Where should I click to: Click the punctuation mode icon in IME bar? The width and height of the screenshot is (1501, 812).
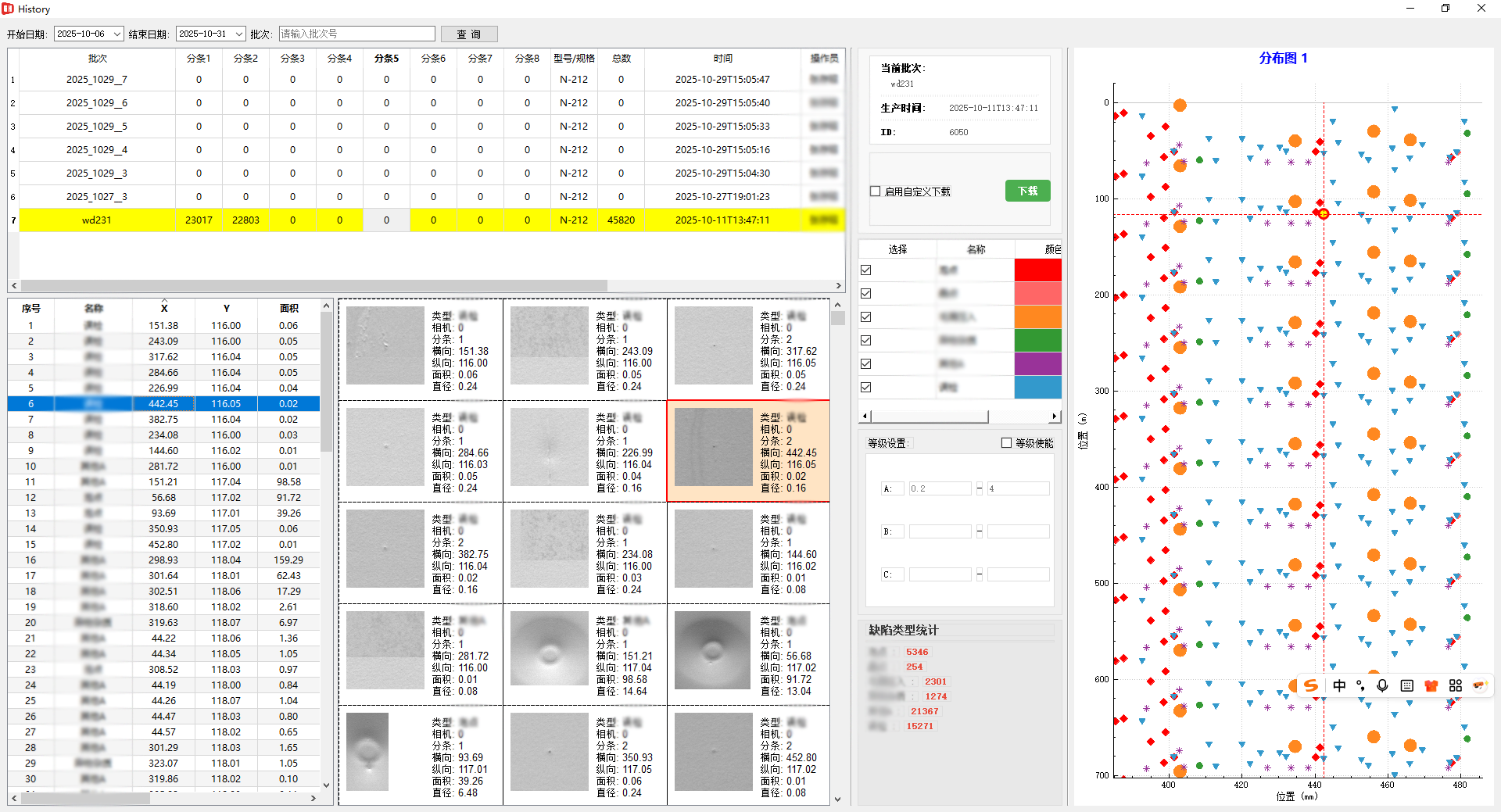(x=1361, y=685)
